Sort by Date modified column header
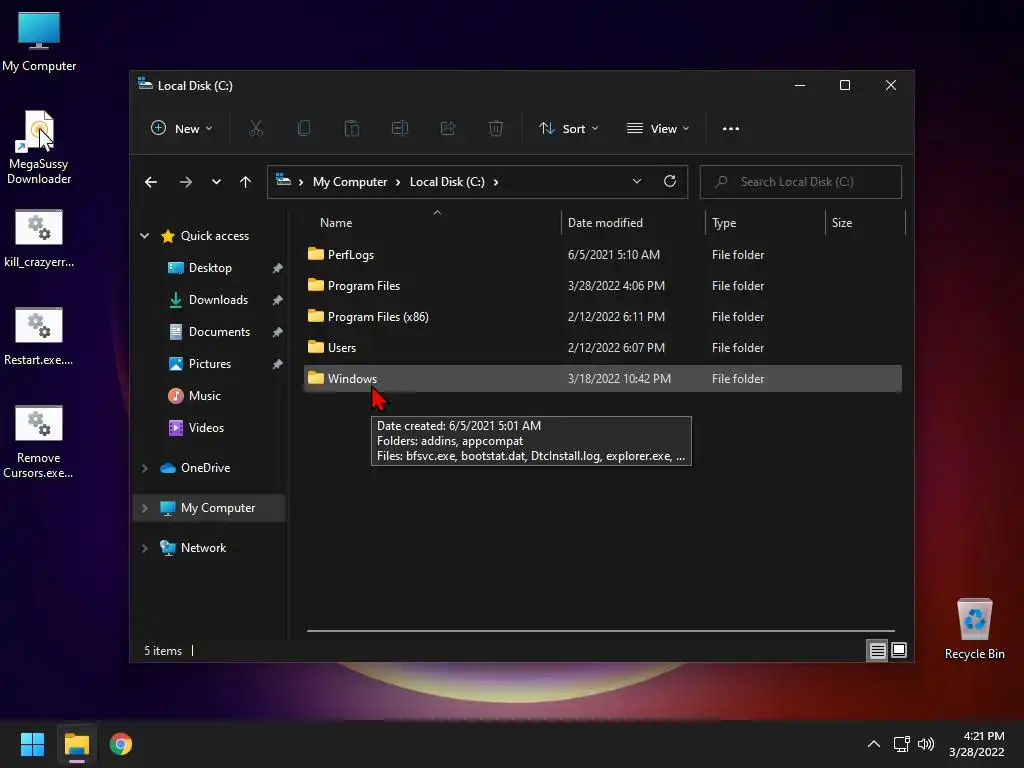Image resolution: width=1024 pixels, height=768 pixels. pos(633,223)
